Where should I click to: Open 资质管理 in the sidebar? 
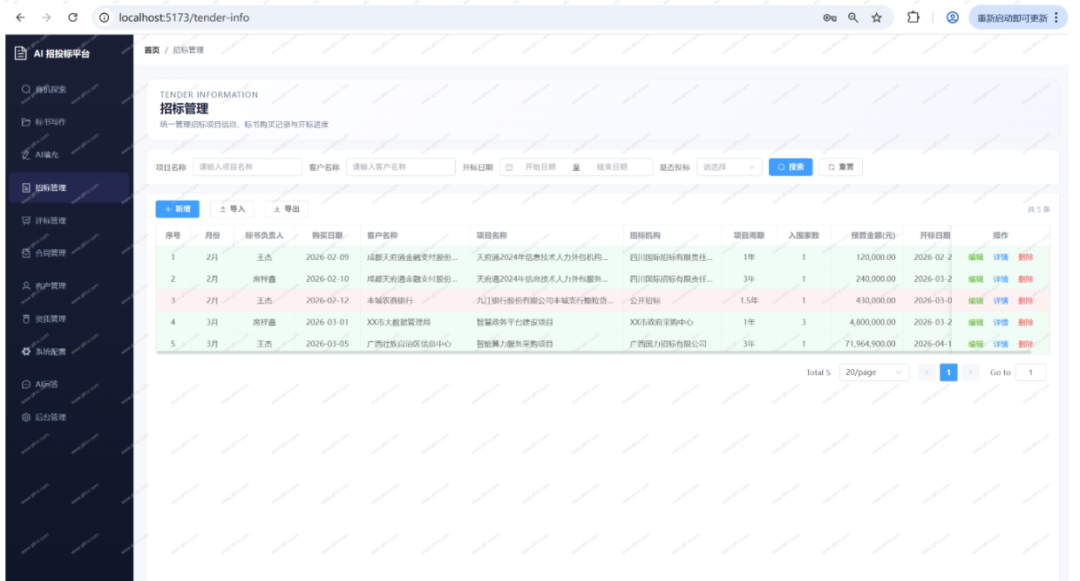68,319
